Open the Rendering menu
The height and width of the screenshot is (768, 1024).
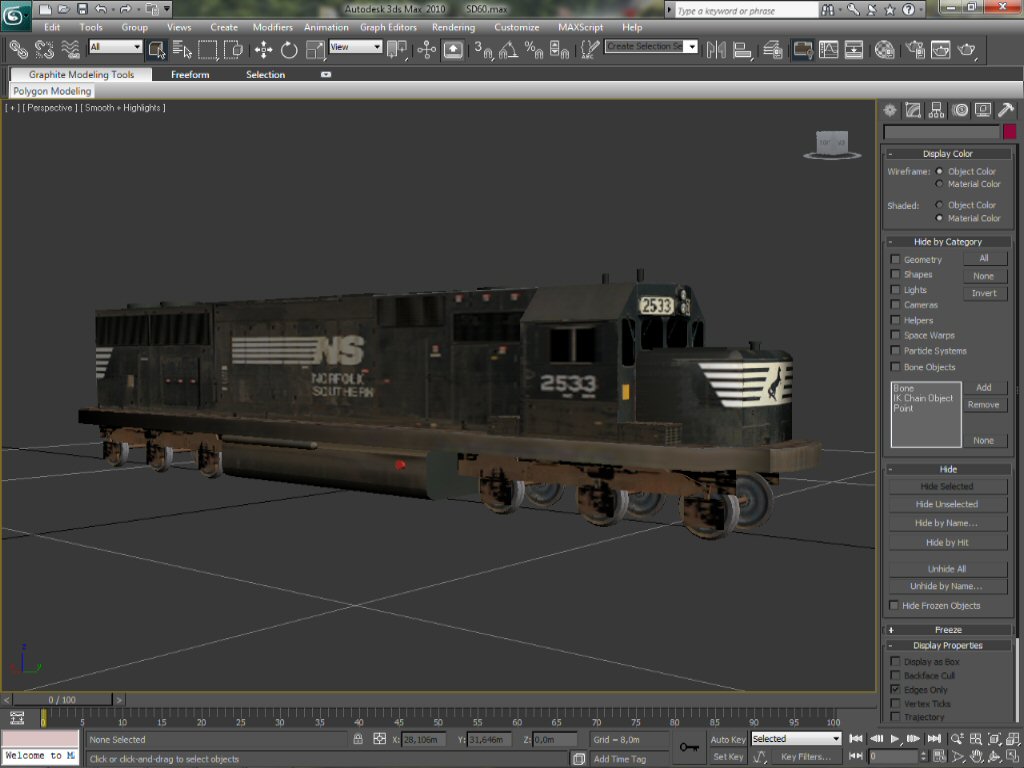[453, 27]
